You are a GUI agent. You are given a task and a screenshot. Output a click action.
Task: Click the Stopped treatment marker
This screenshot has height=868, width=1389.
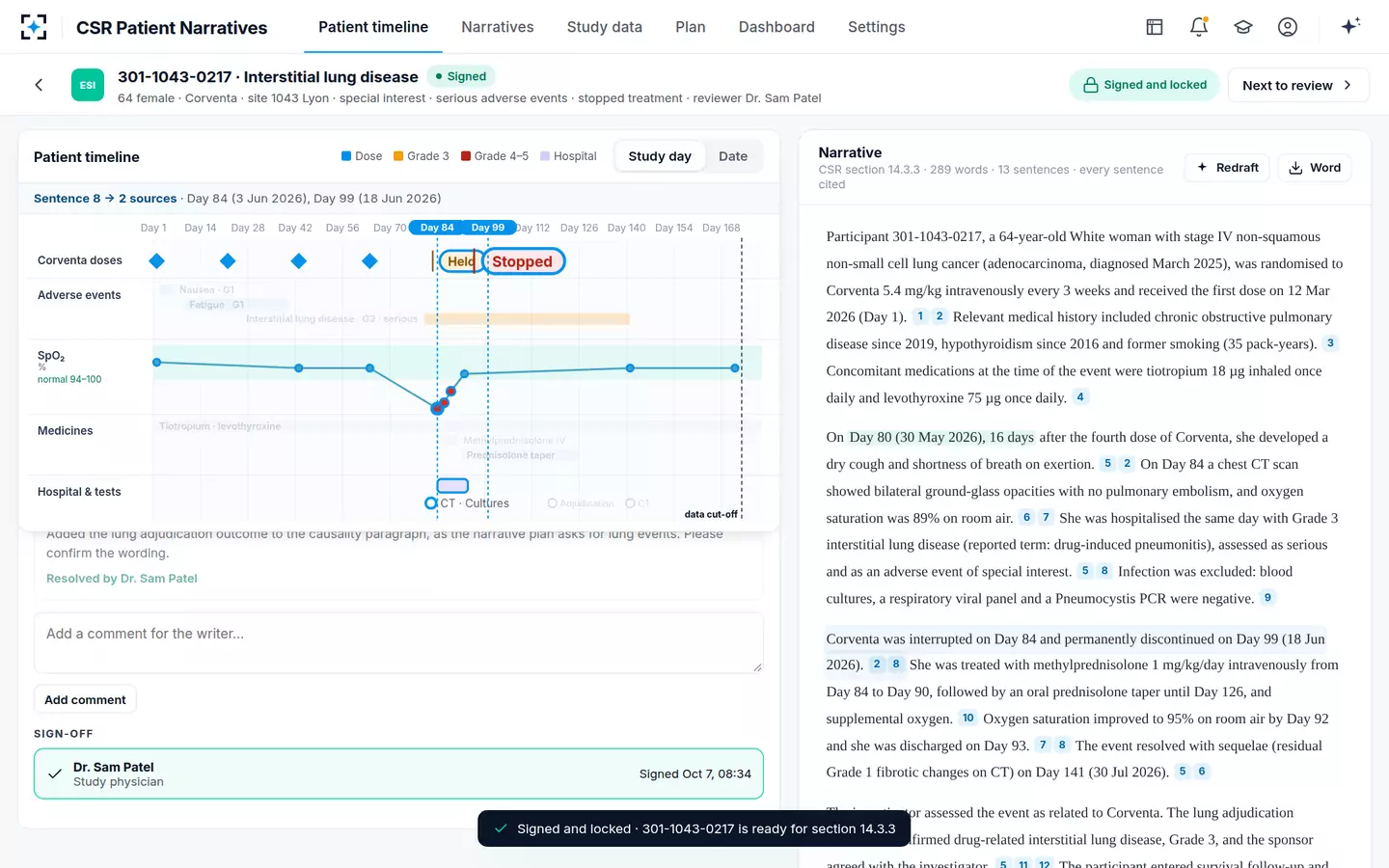(523, 261)
